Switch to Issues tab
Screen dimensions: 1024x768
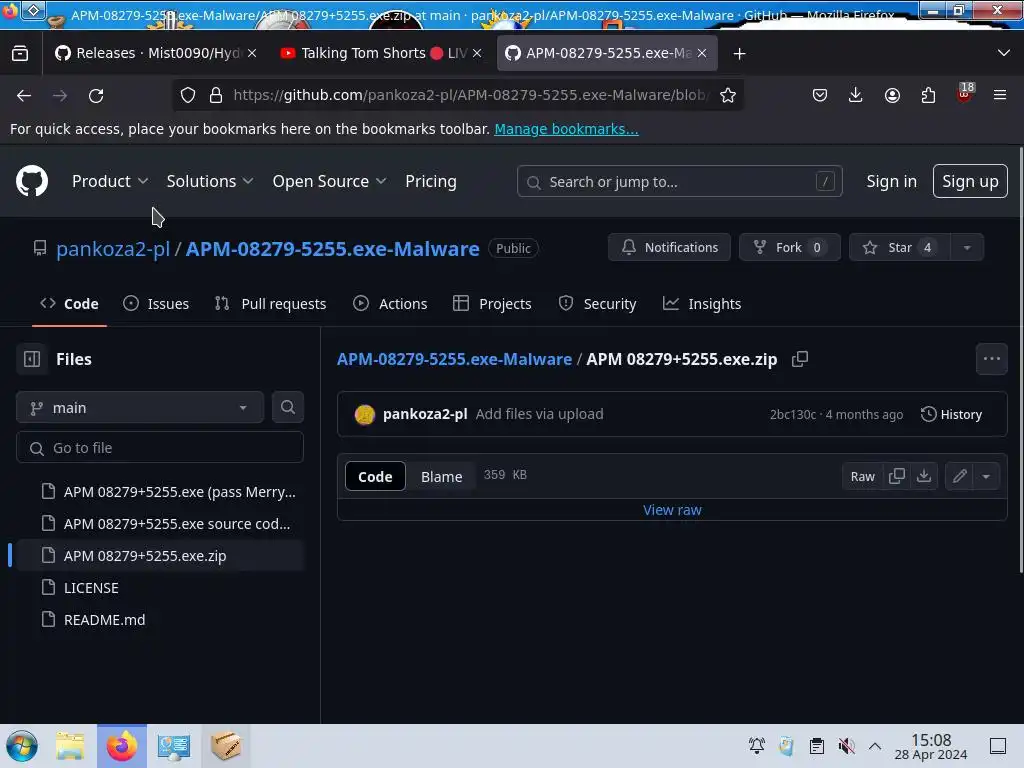tap(156, 304)
